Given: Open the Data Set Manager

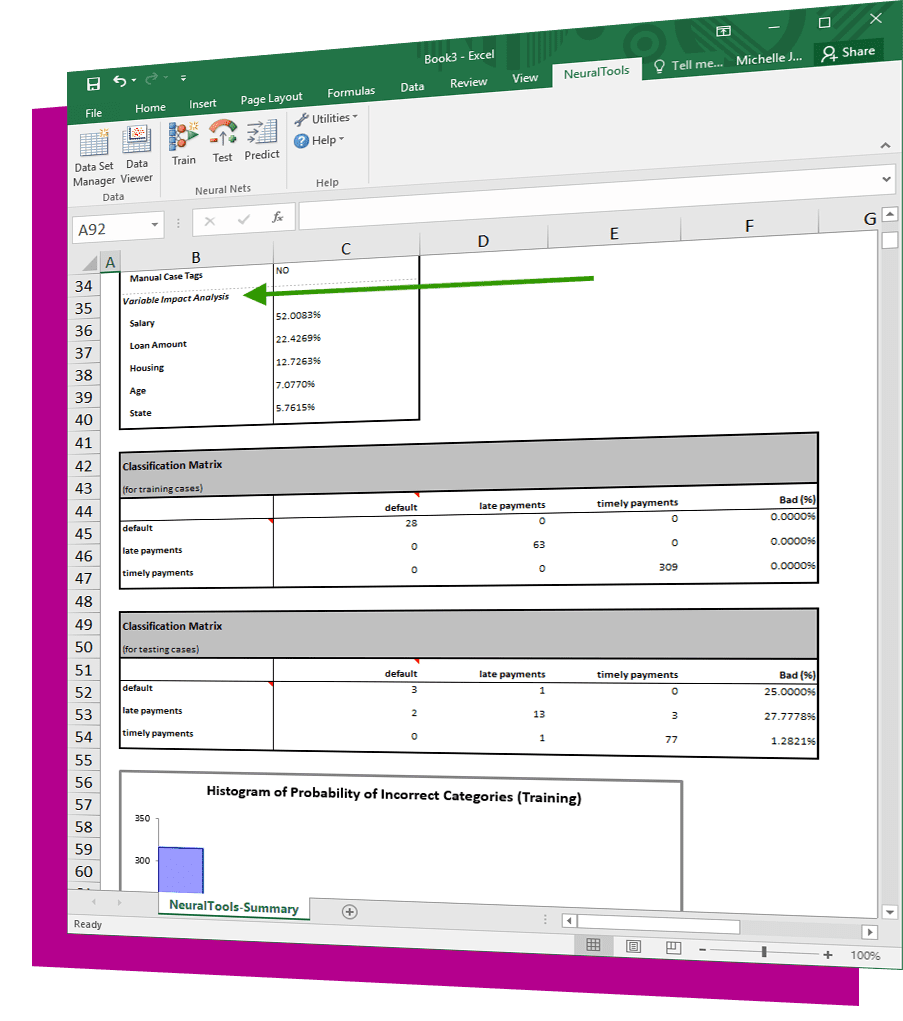Looking at the screenshot, I should [x=94, y=158].
